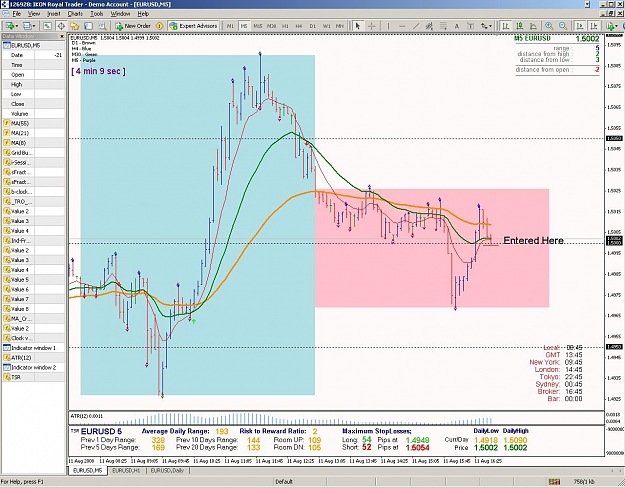
Task: Open the Help menu
Action: point(143,14)
